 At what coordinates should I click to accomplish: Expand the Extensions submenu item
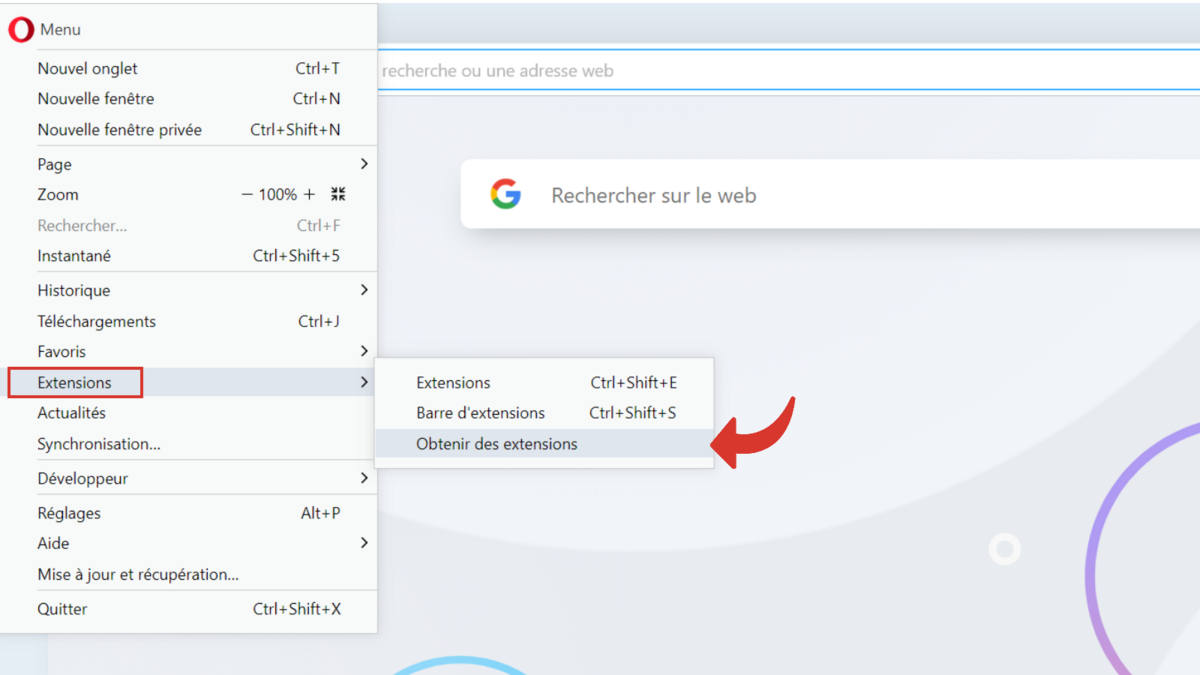click(x=189, y=382)
